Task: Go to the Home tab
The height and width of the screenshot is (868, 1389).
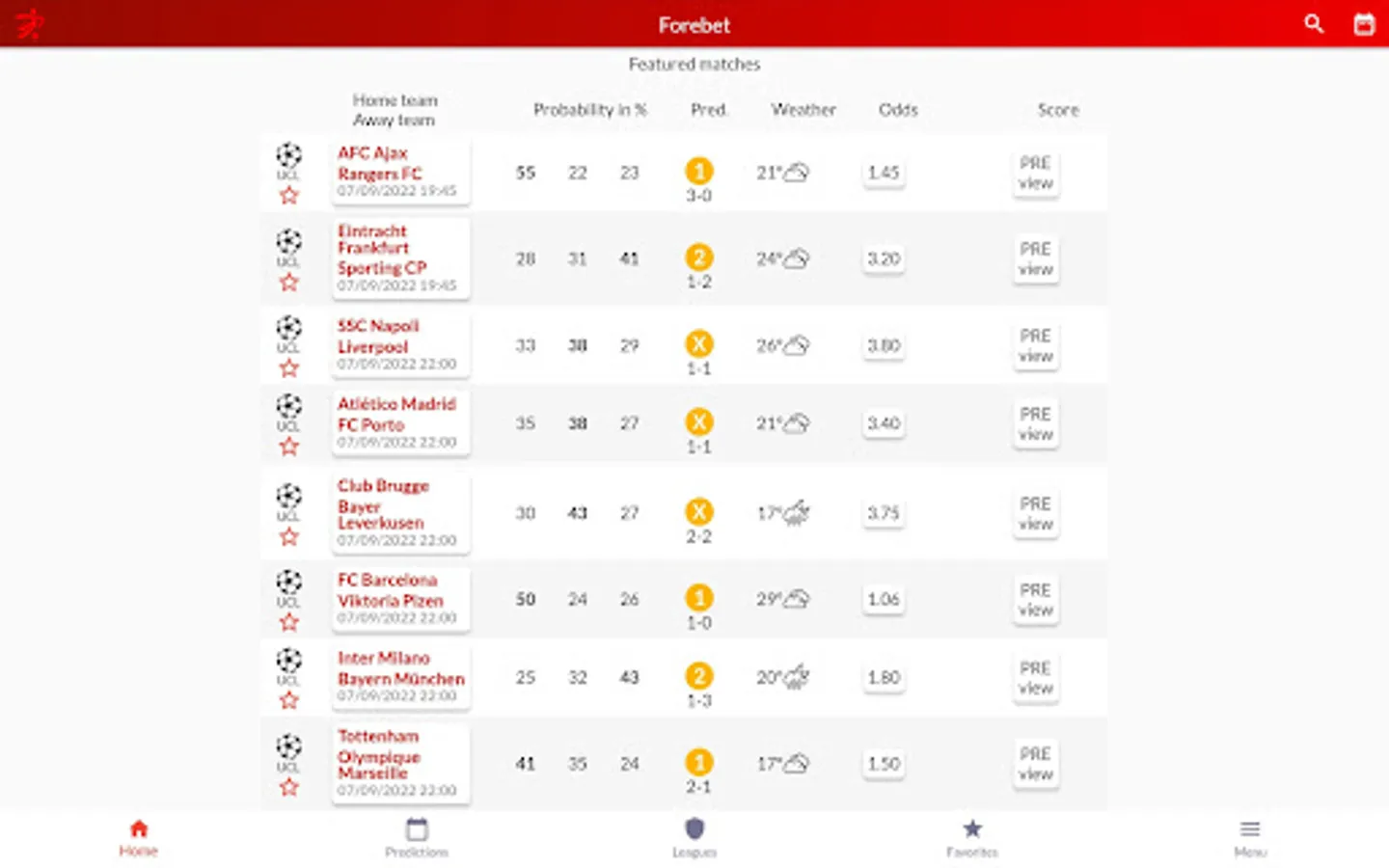Action: 139,837
